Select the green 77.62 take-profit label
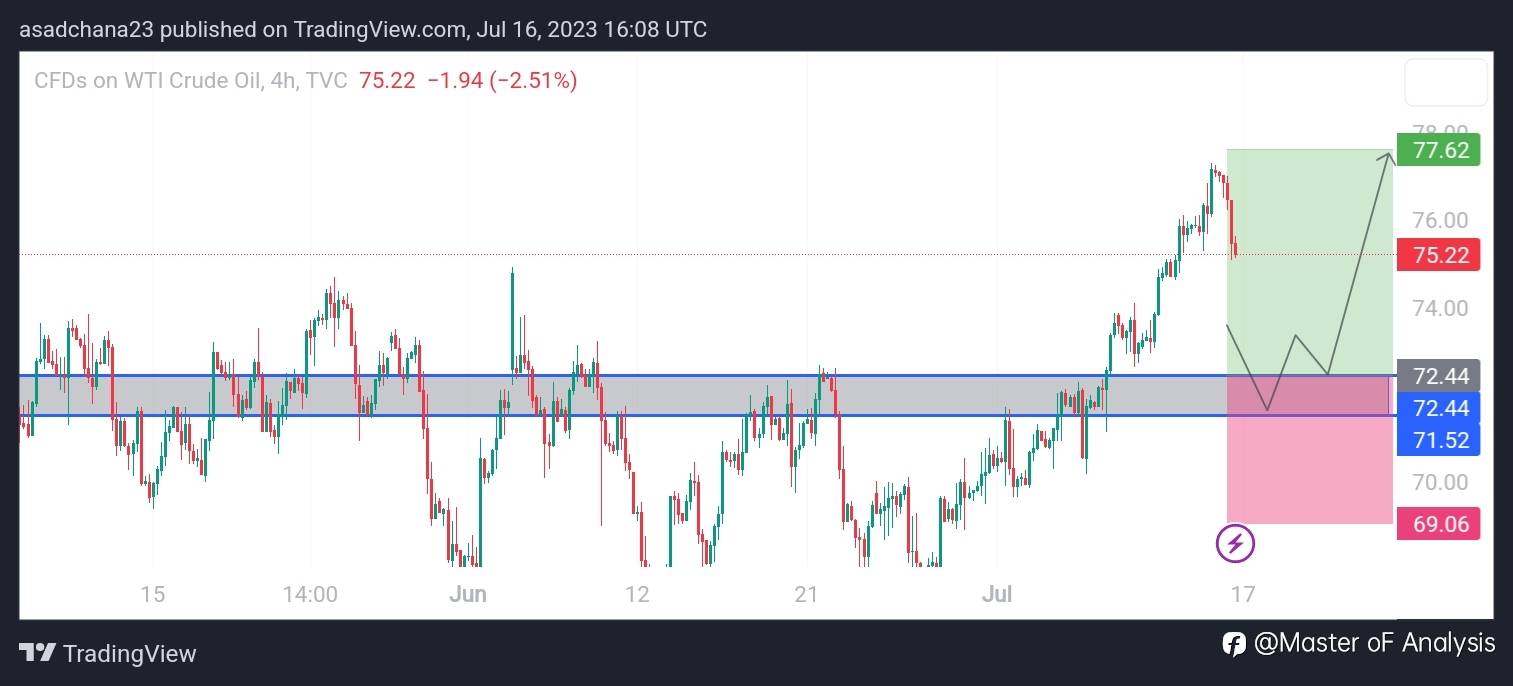Image resolution: width=1513 pixels, height=686 pixels. pos(1438,150)
